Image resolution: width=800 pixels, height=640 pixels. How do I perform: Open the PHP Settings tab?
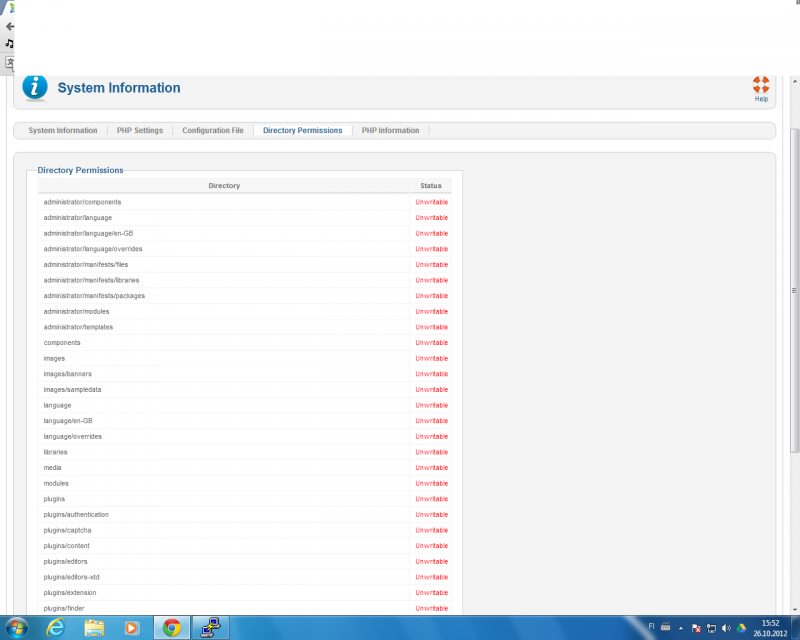click(140, 131)
